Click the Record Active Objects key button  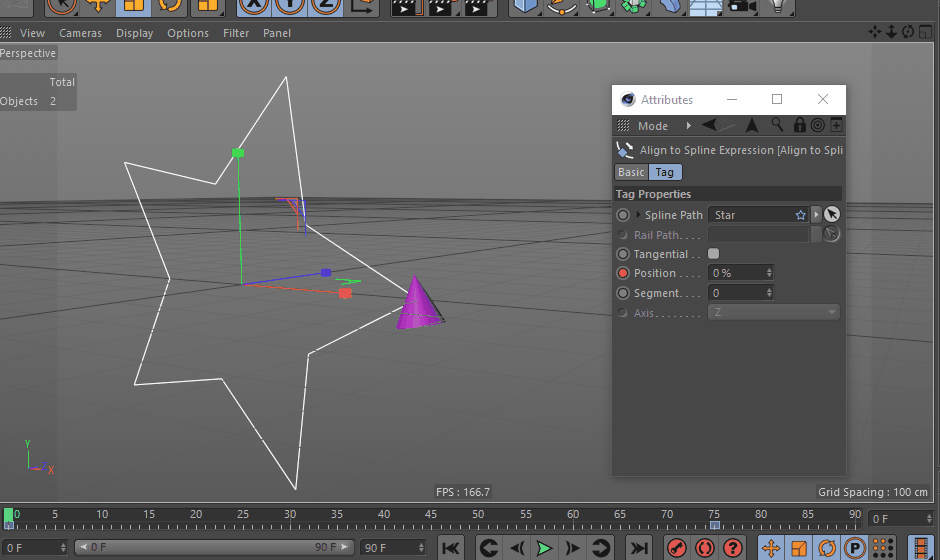(x=677, y=547)
